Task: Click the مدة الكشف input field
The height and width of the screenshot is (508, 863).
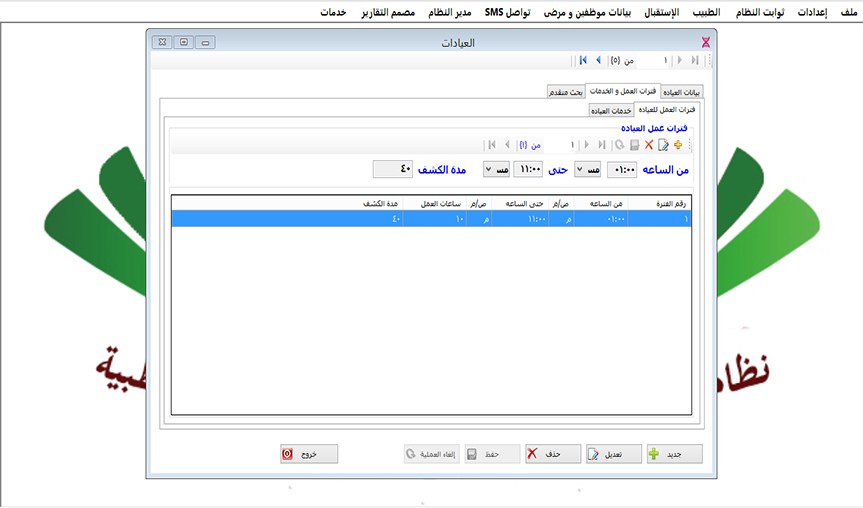Action: pos(392,170)
